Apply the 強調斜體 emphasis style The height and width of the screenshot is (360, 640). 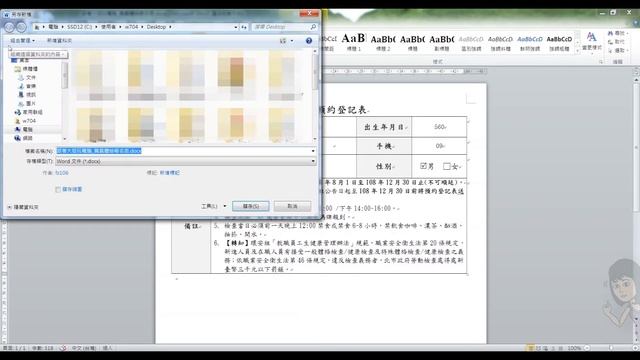(x=500, y=42)
